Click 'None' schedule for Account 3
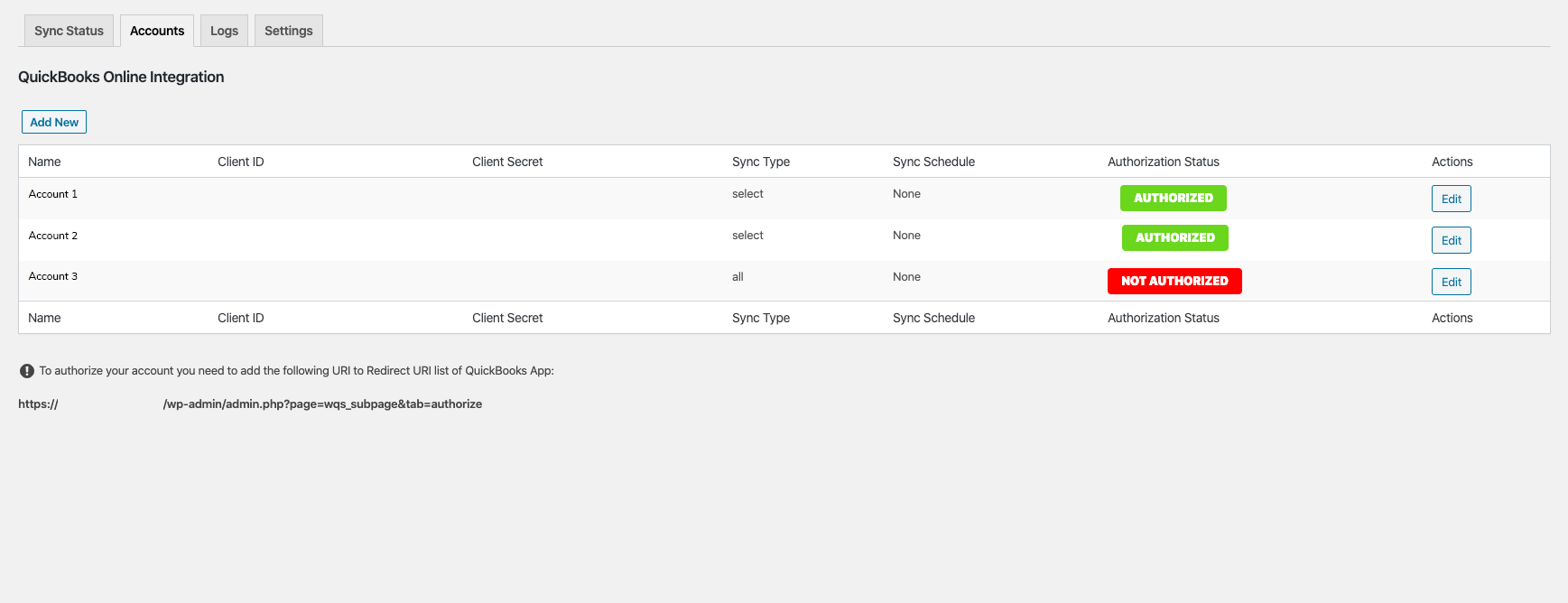 tap(906, 277)
